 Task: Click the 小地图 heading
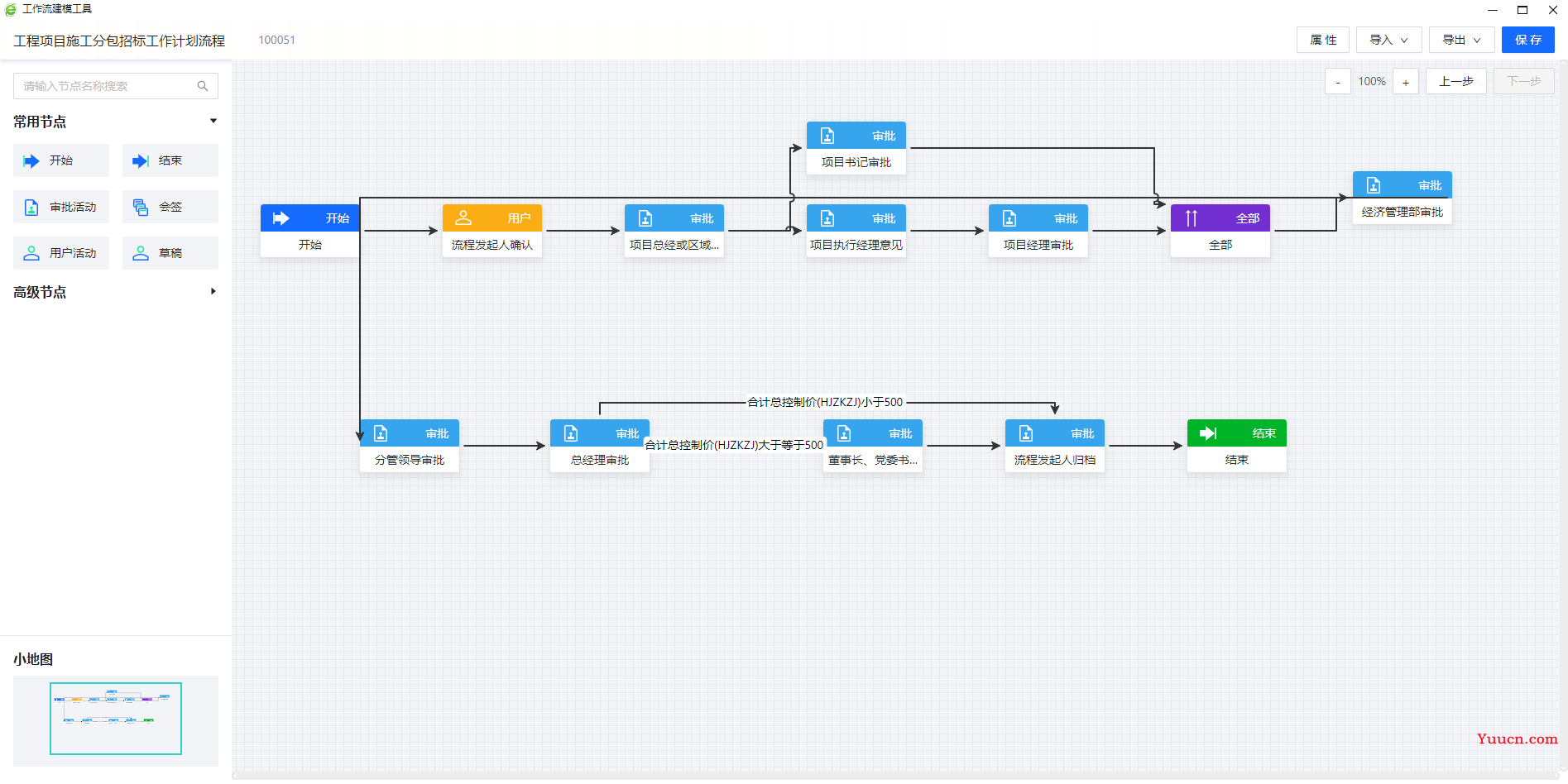tap(33, 659)
